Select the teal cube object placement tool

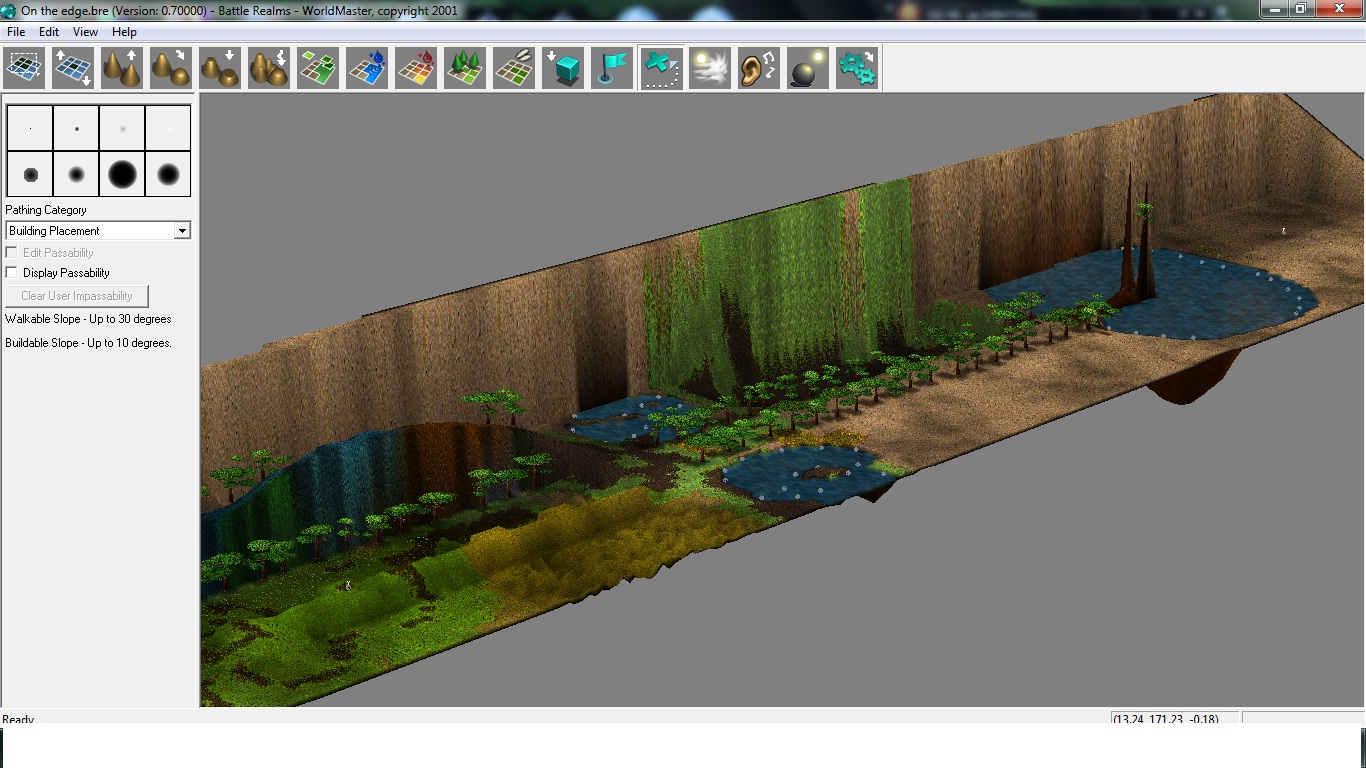(563, 68)
